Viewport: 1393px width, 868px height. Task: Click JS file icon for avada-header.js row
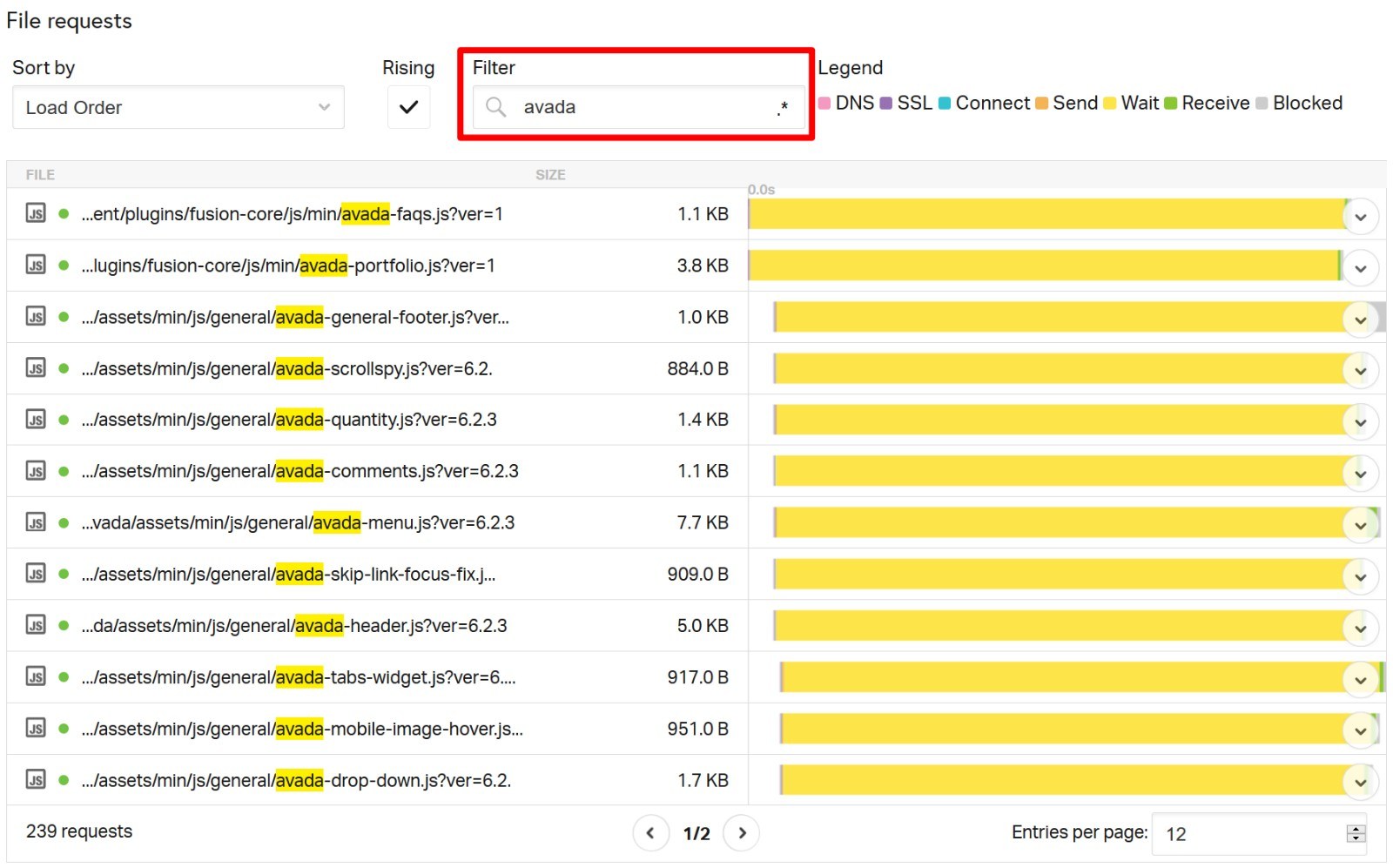click(x=36, y=625)
